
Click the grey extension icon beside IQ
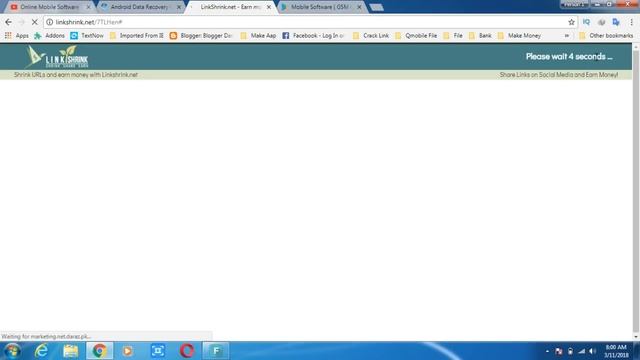tap(601, 22)
